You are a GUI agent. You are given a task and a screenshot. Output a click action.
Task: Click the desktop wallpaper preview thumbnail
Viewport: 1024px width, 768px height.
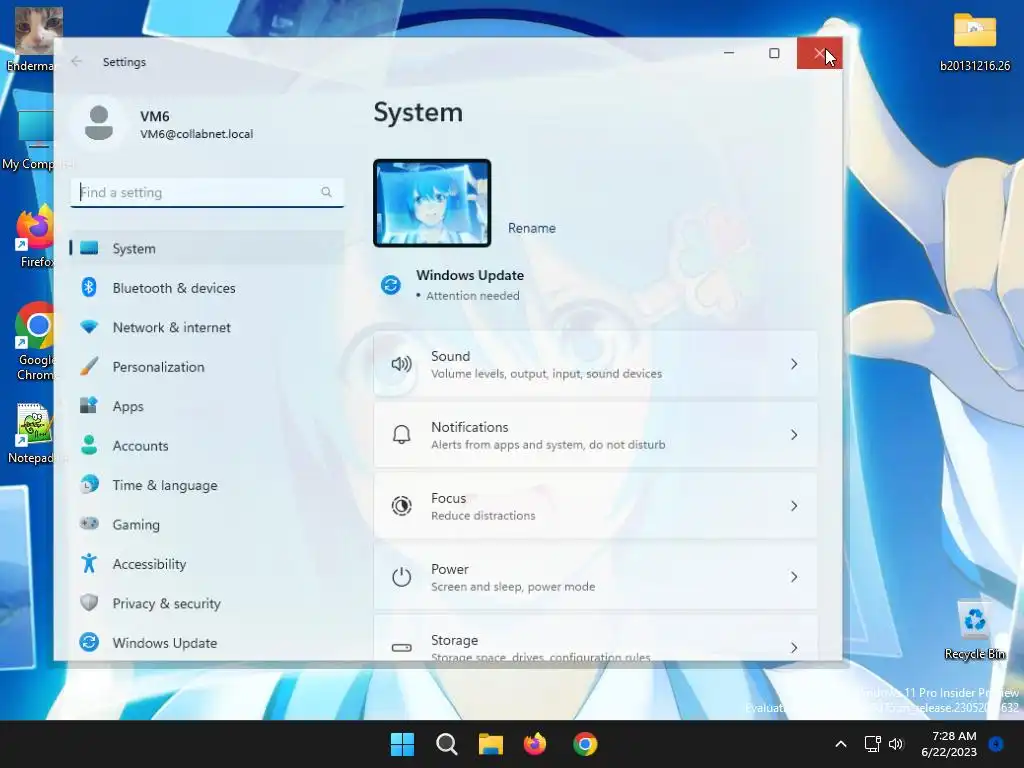pyautogui.click(x=432, y=202)
